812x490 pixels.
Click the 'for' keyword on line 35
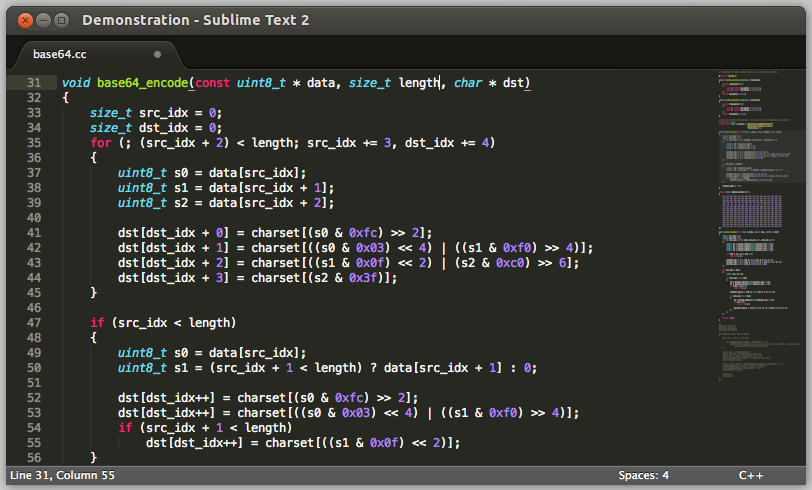[x=100, y=143]
